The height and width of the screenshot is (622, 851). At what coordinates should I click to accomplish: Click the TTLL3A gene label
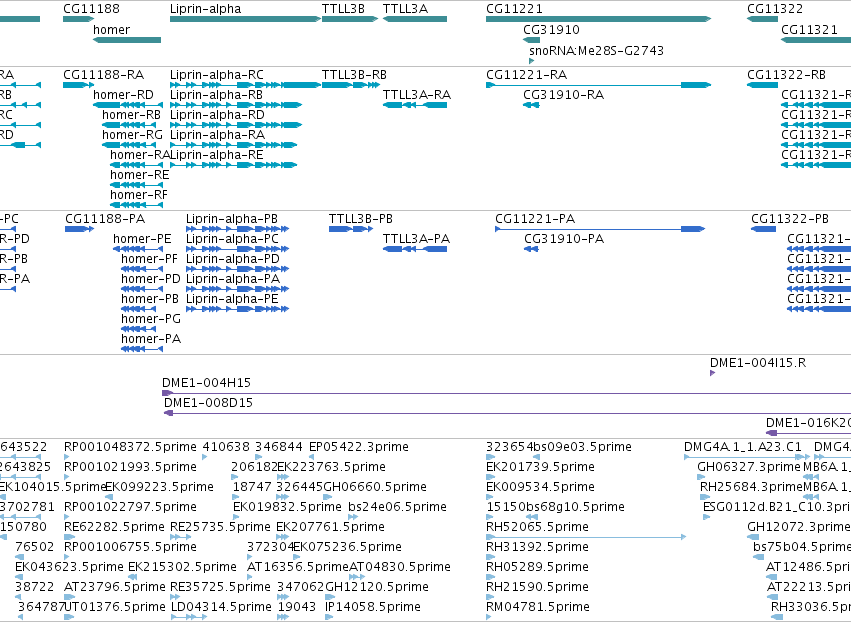405,9
